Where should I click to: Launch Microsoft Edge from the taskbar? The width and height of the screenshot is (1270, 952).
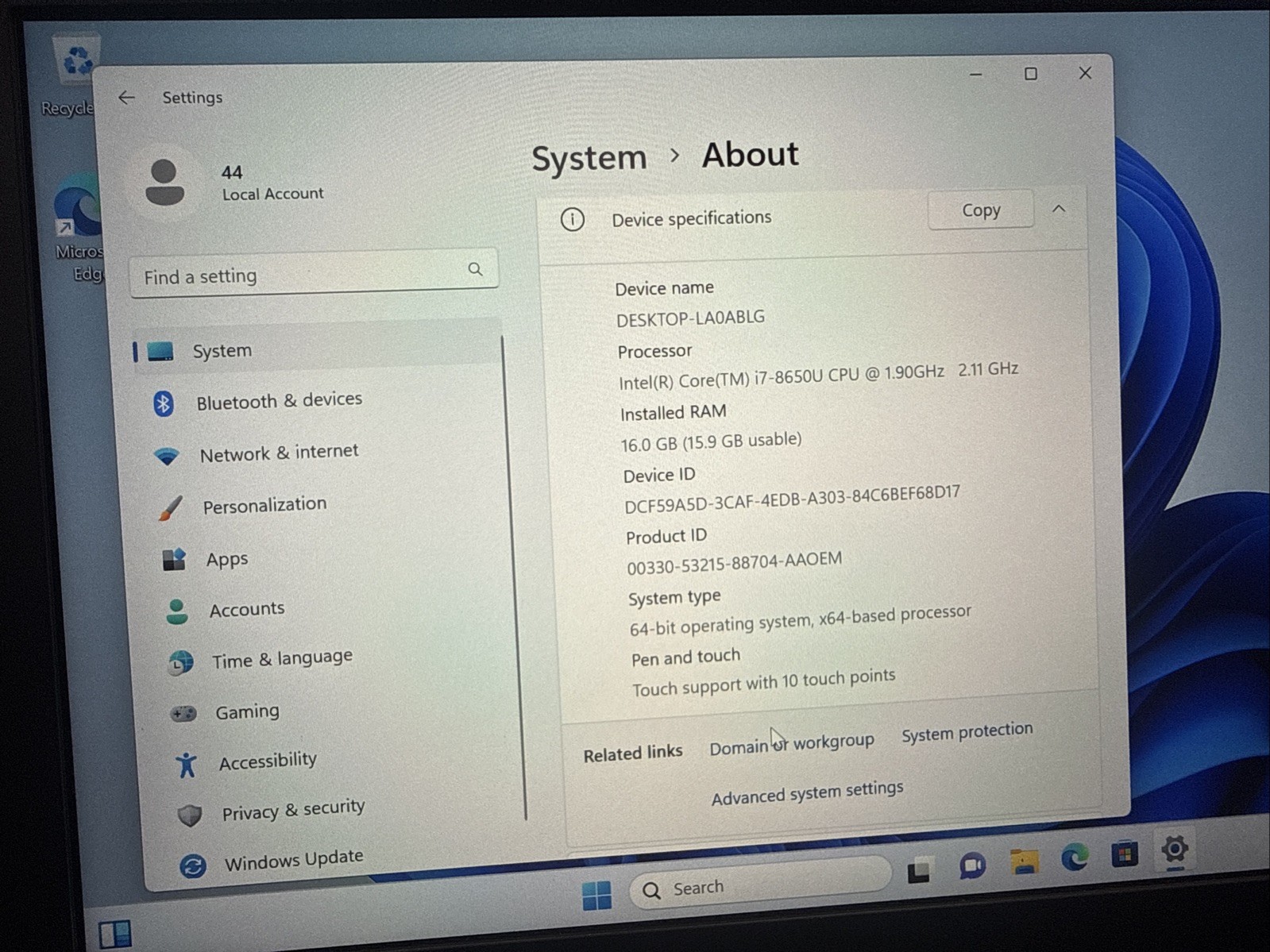(1074, 858)
